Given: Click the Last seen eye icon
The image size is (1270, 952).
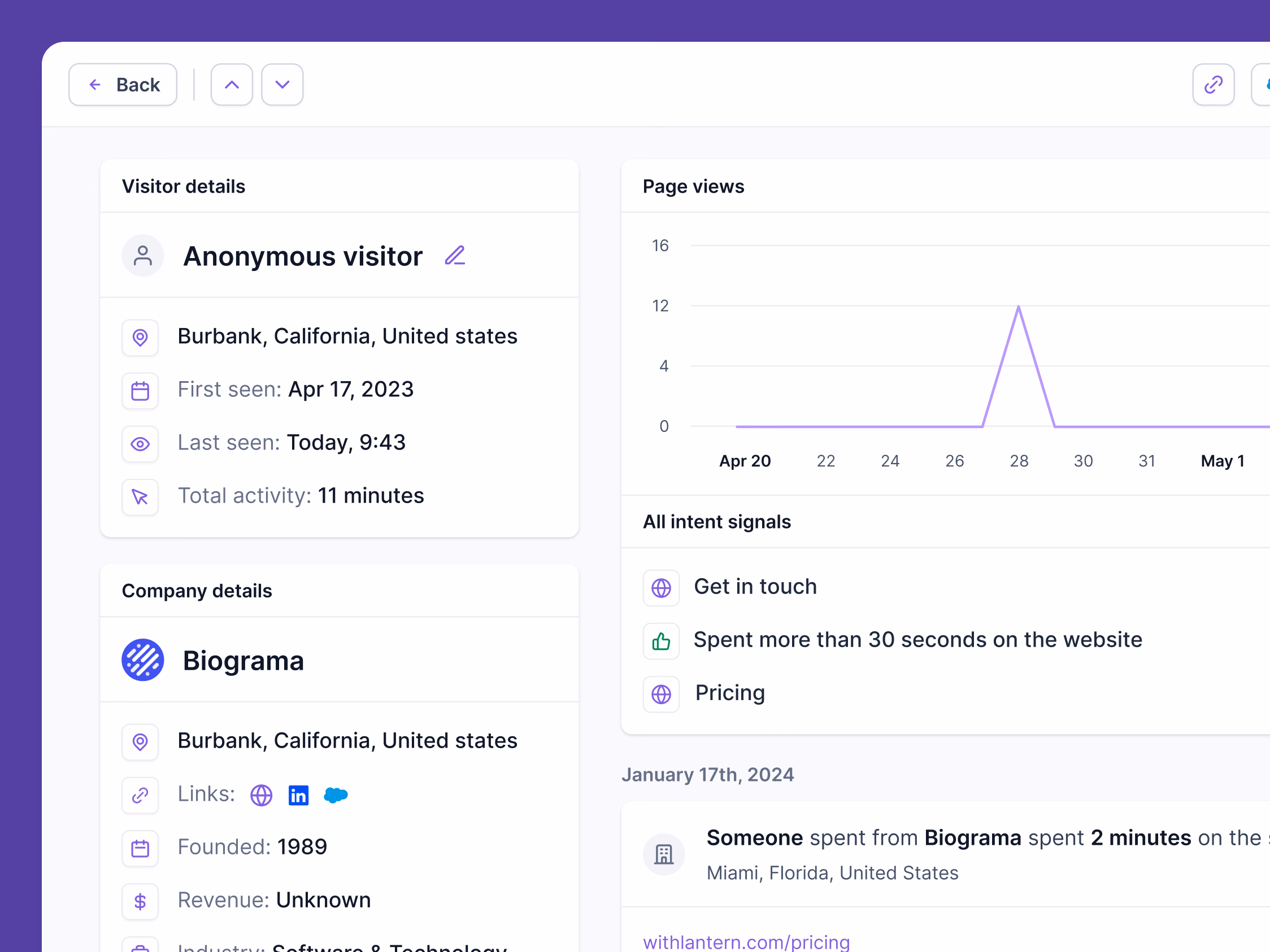Looking at the screenshot, I should [x=140, y=444].
